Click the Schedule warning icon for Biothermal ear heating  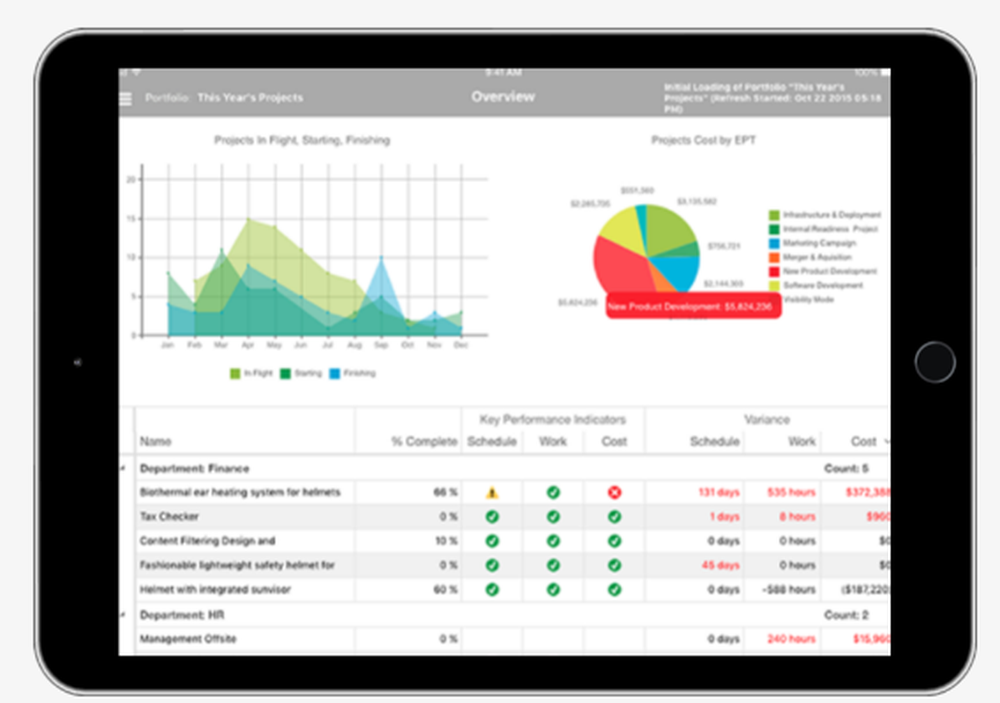coord(492,492)
